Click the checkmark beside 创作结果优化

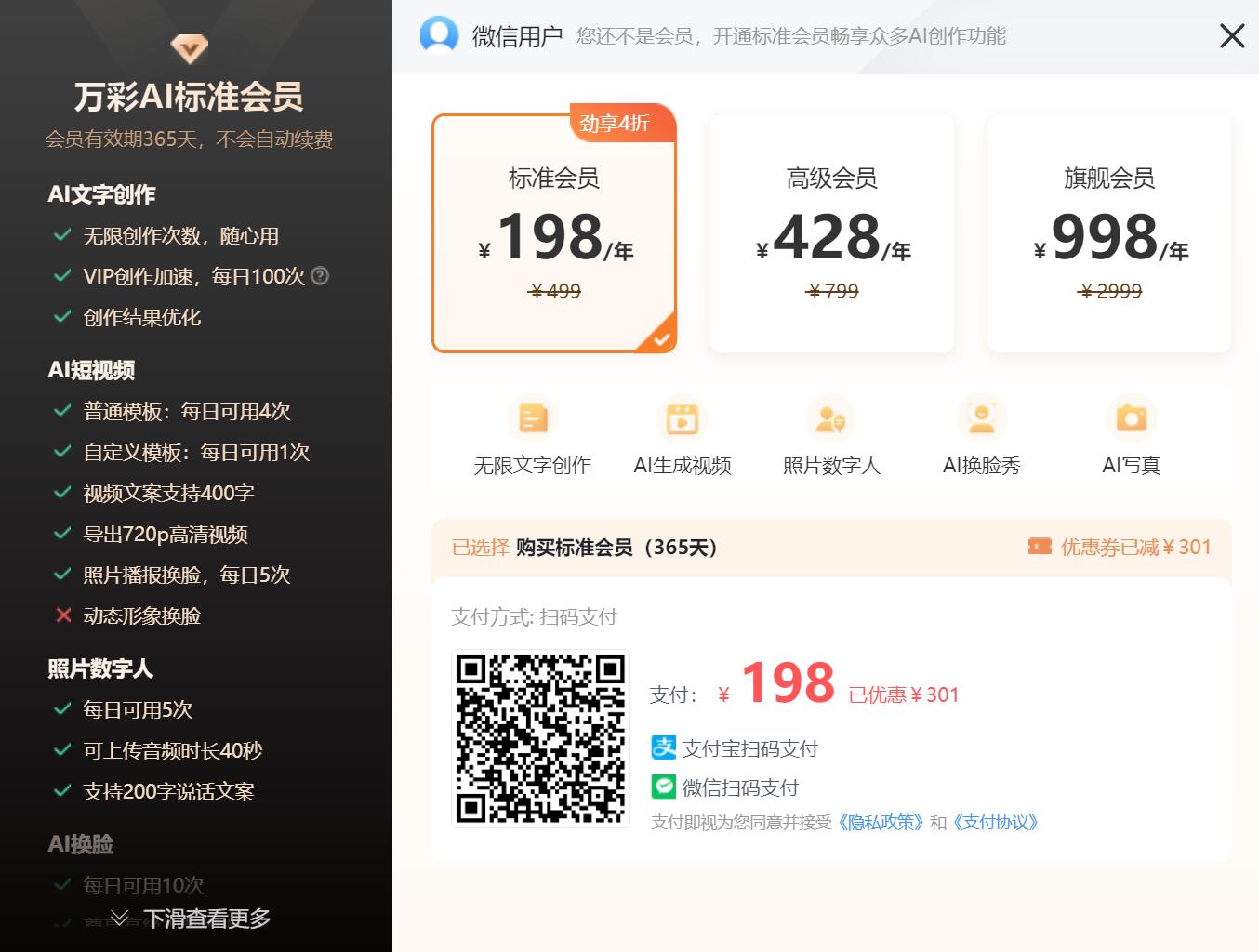(x=62, y=317)
